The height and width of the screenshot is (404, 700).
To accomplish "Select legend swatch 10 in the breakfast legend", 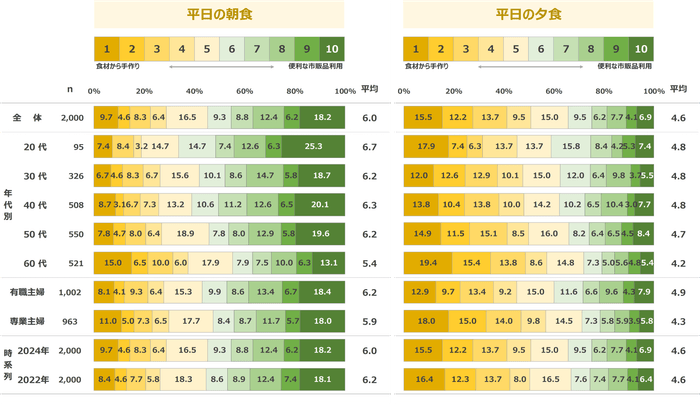I will tap(333, 48).
